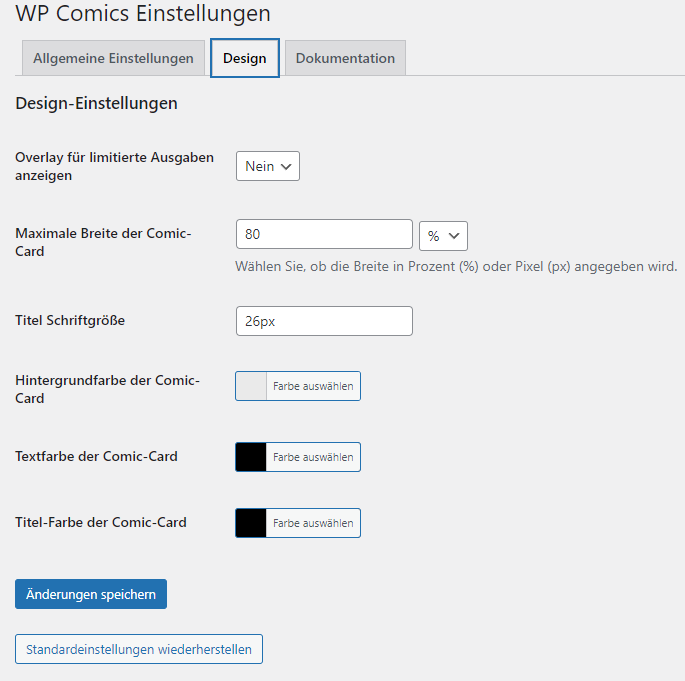
Task: Click the WP Comics Einstellungen title
Action: click(x=143, y=13)
